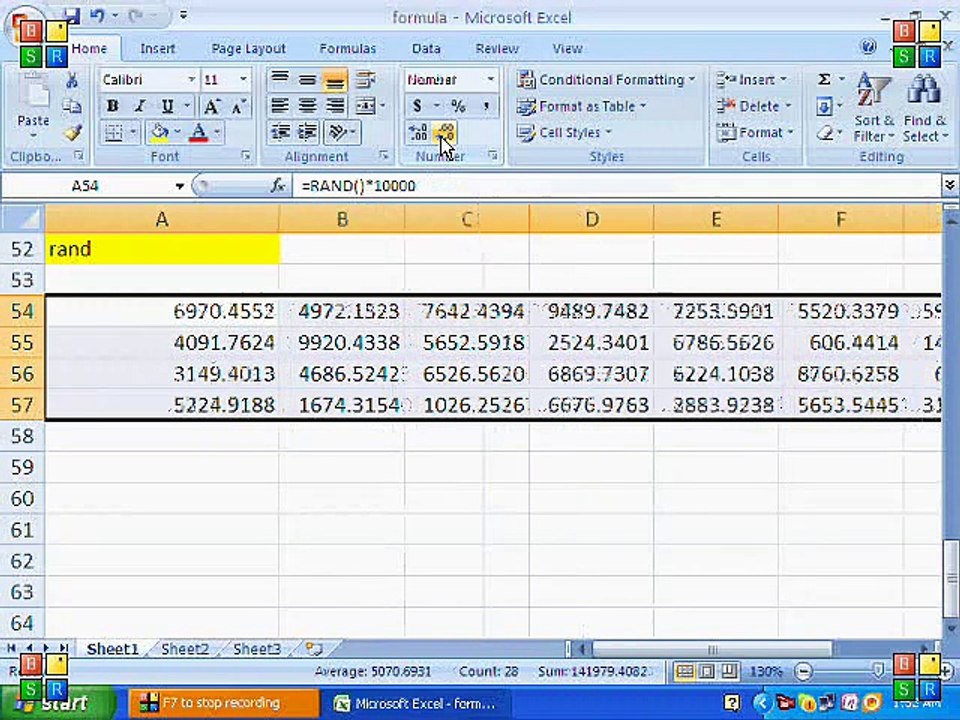Set Middle Align vertical alignment

tap(307, 80)
